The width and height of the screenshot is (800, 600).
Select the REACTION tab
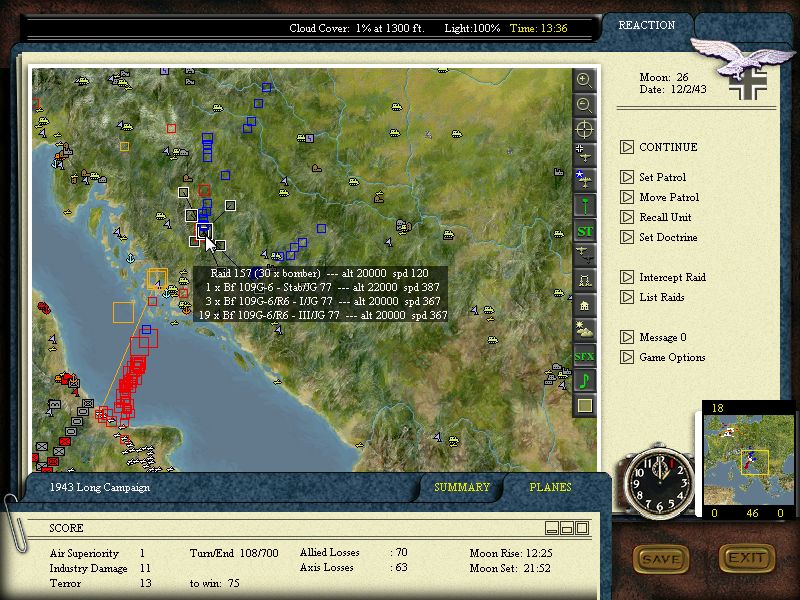[x=646, y=26]
